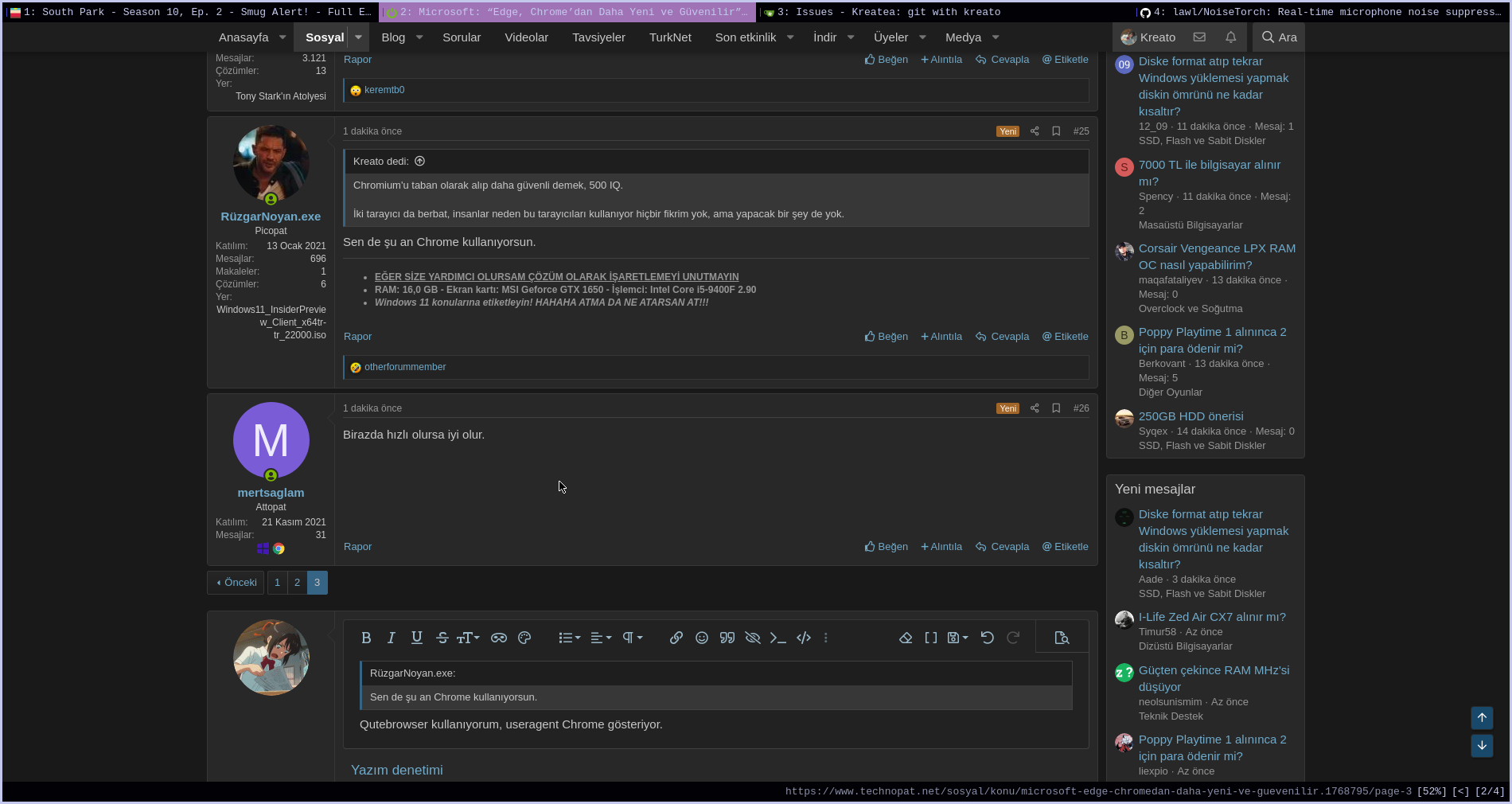Tag in post #26 with Etiketle
The height and width of the screenshot is (804, 1512).
pos(1066,547)
